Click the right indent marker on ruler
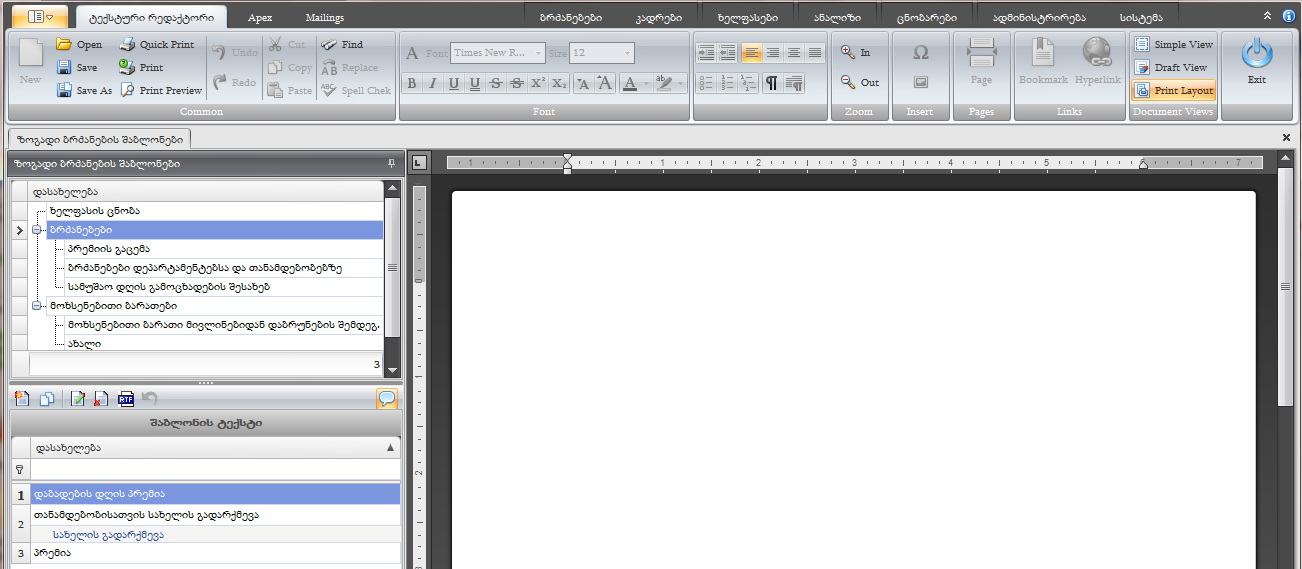 [1143, 164]
